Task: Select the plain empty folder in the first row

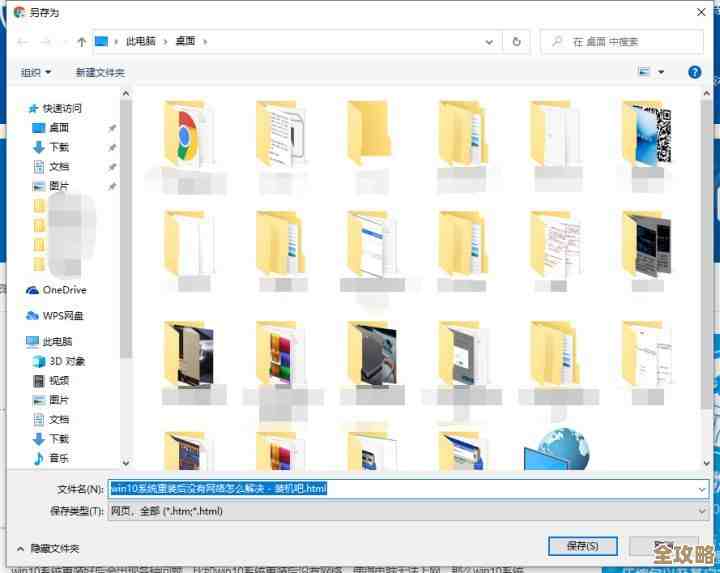Action: click(x=369, y=134)
